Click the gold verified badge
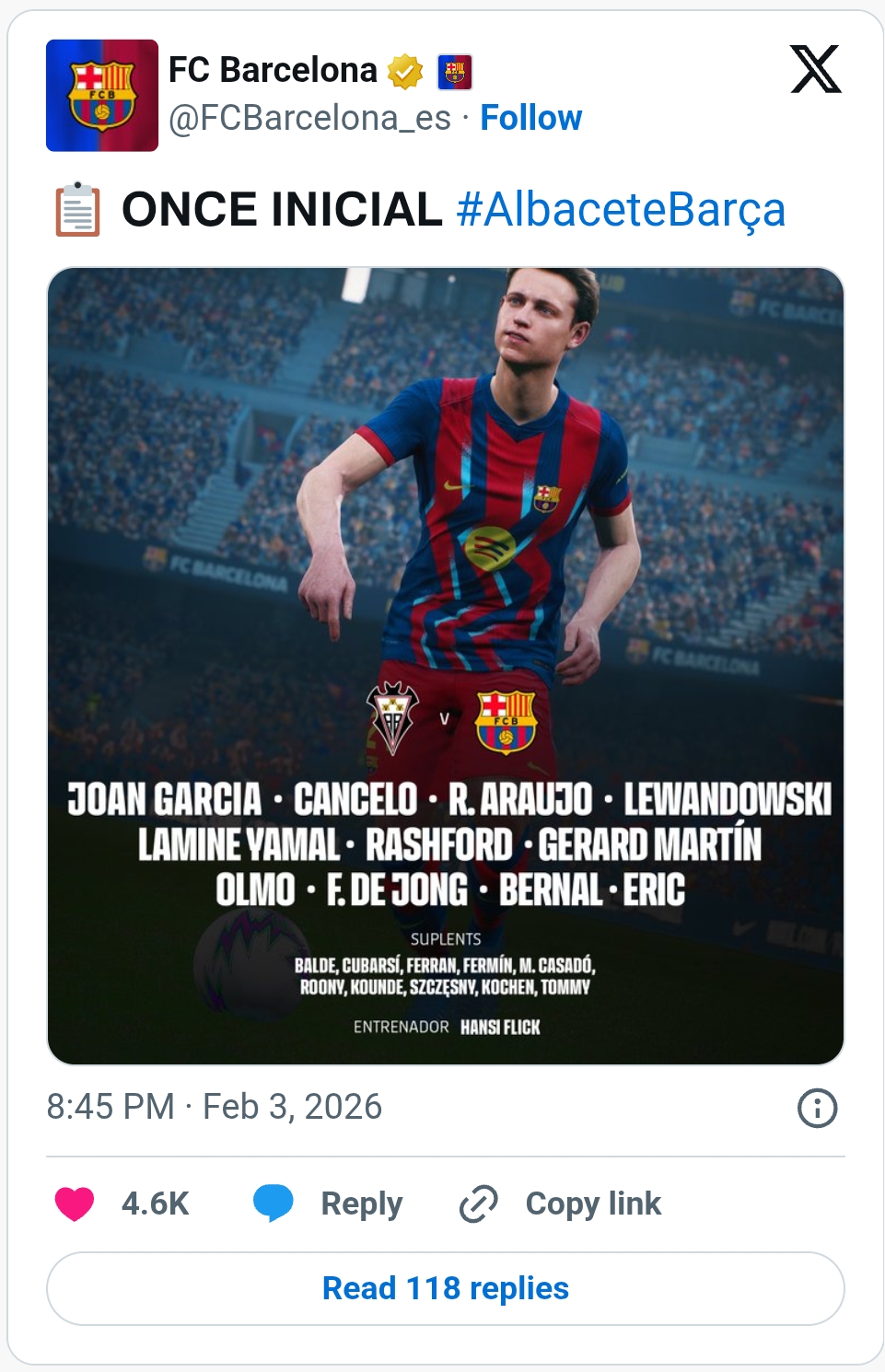 pyautogui.click(x=404, y=71)
